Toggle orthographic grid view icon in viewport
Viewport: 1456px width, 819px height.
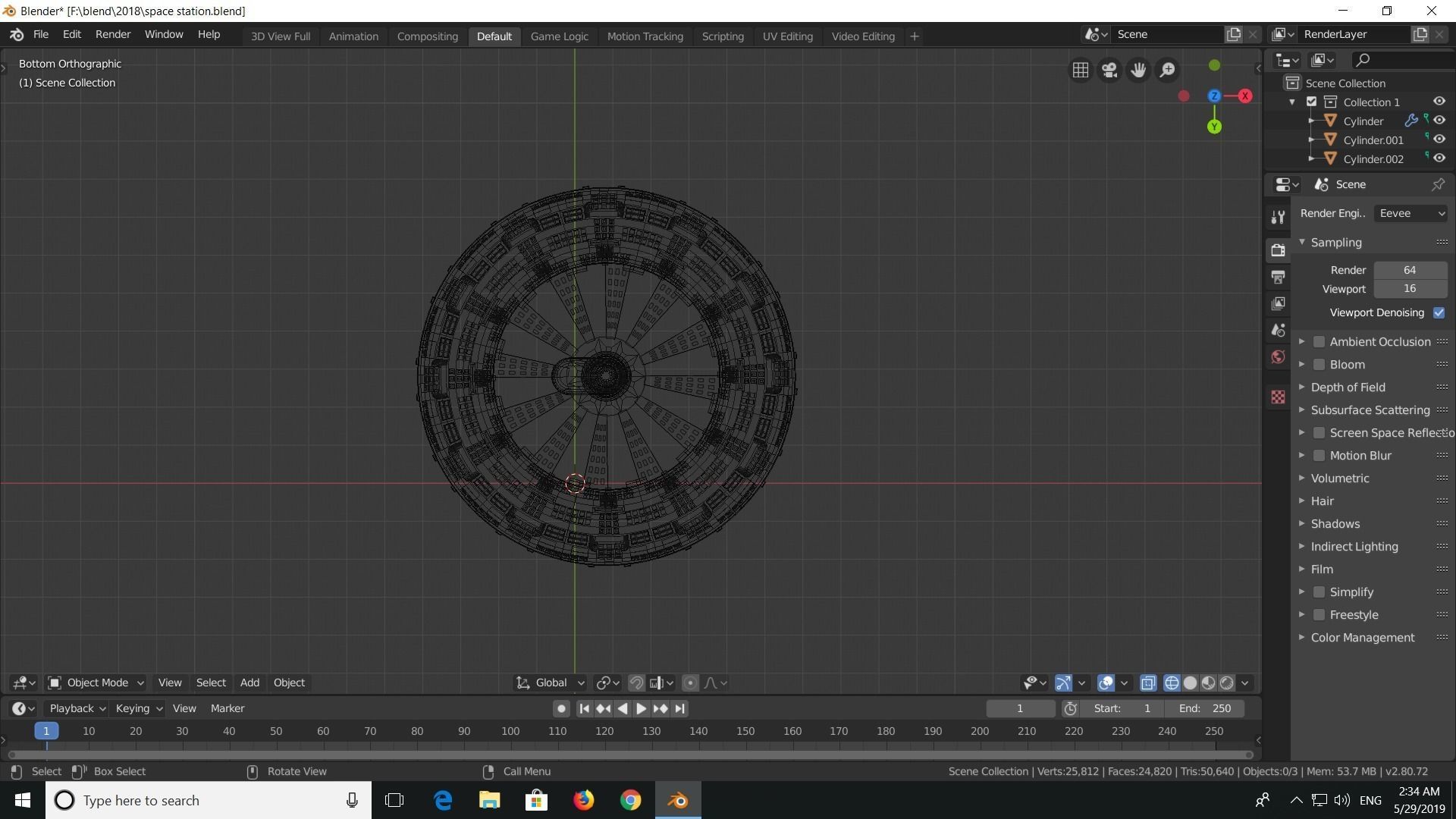[1081, 70]
